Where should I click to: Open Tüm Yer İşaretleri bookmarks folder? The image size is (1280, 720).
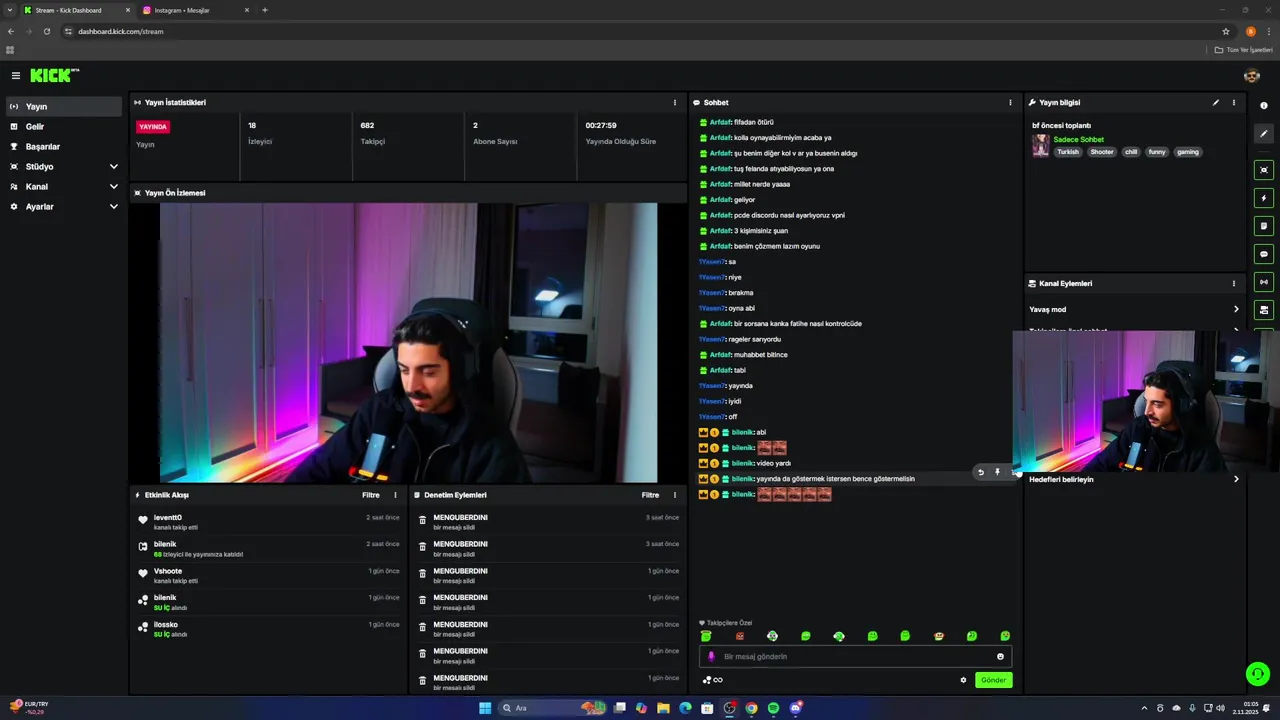[1243, 49]
